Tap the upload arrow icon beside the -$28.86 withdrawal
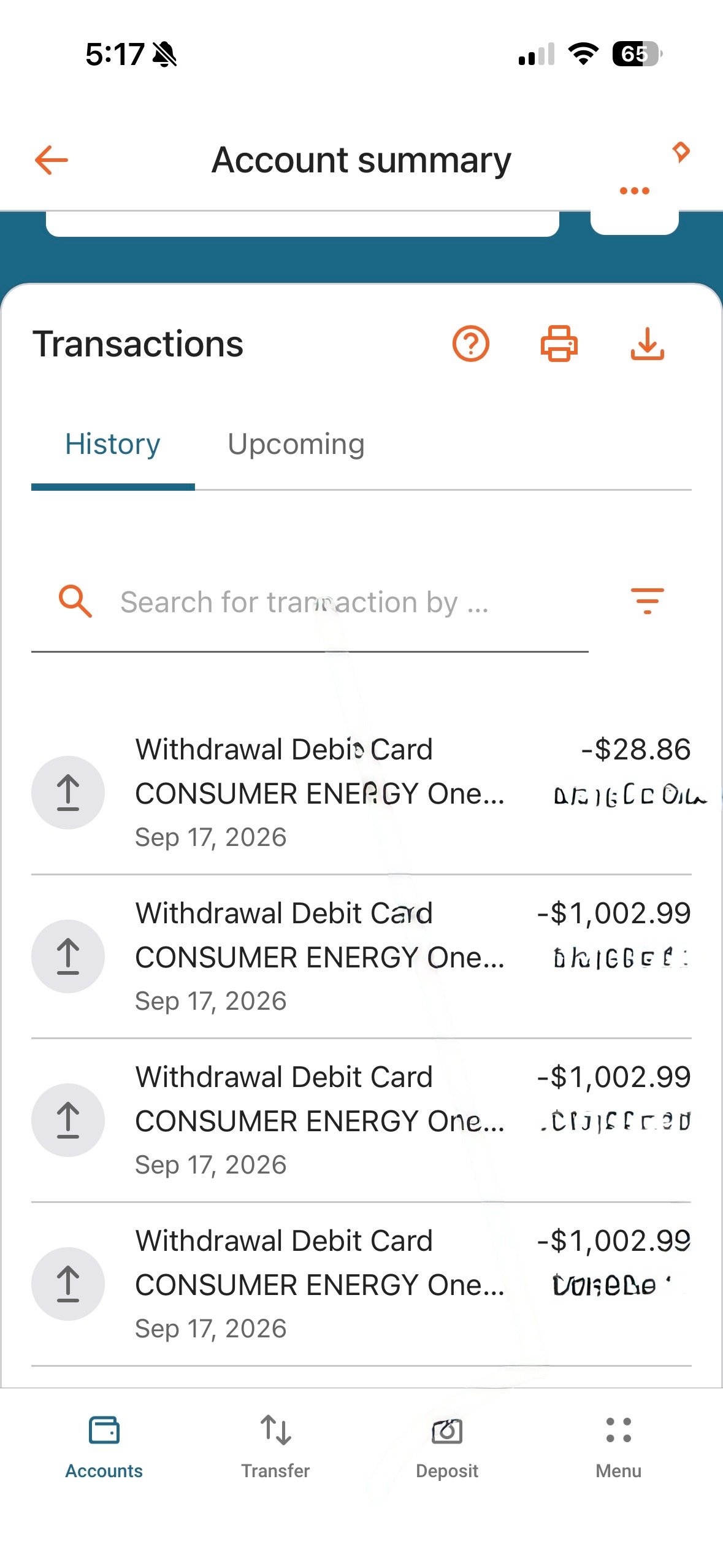 click(68, 793)
